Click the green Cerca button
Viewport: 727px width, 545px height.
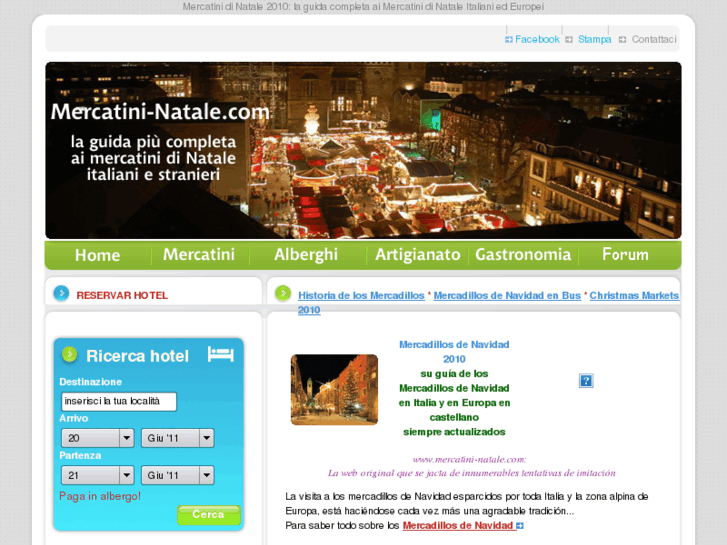pos(209,515)
